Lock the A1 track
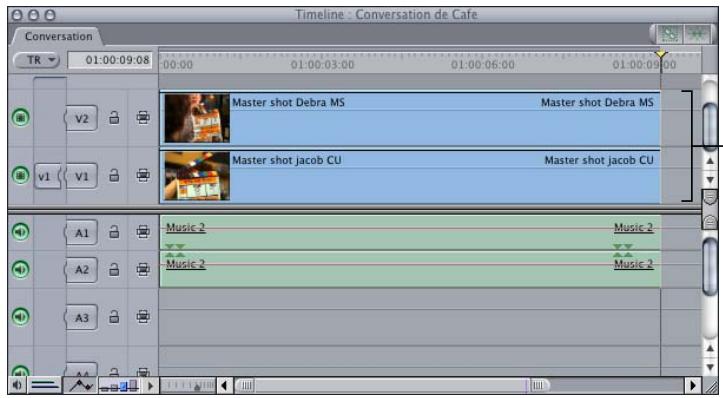 pos(114,232)
